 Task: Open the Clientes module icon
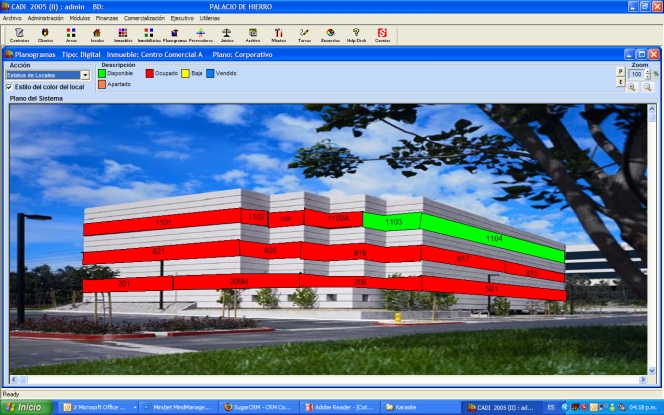(45, 35)
